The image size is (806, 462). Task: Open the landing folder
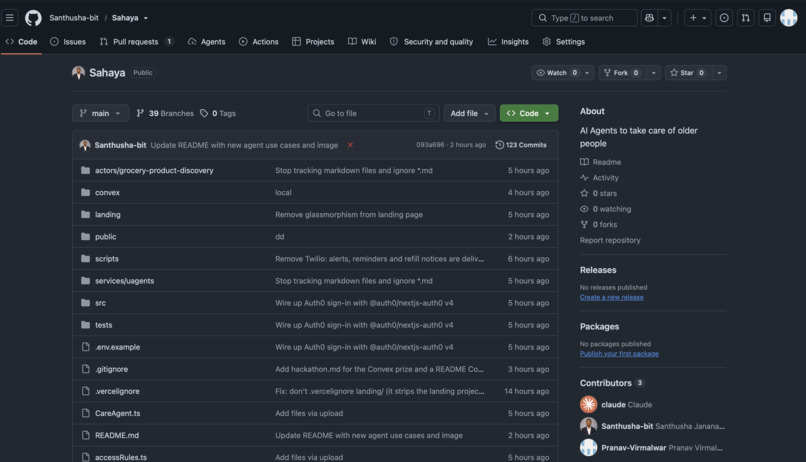pos(107,214)
